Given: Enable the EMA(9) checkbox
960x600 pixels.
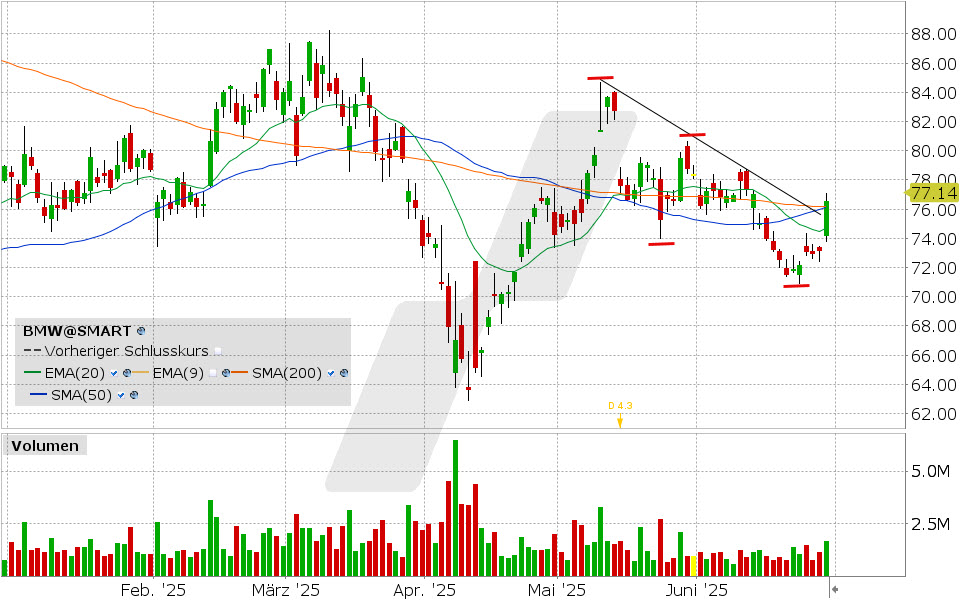Looking at the screenshot, I should coord(212,373).
